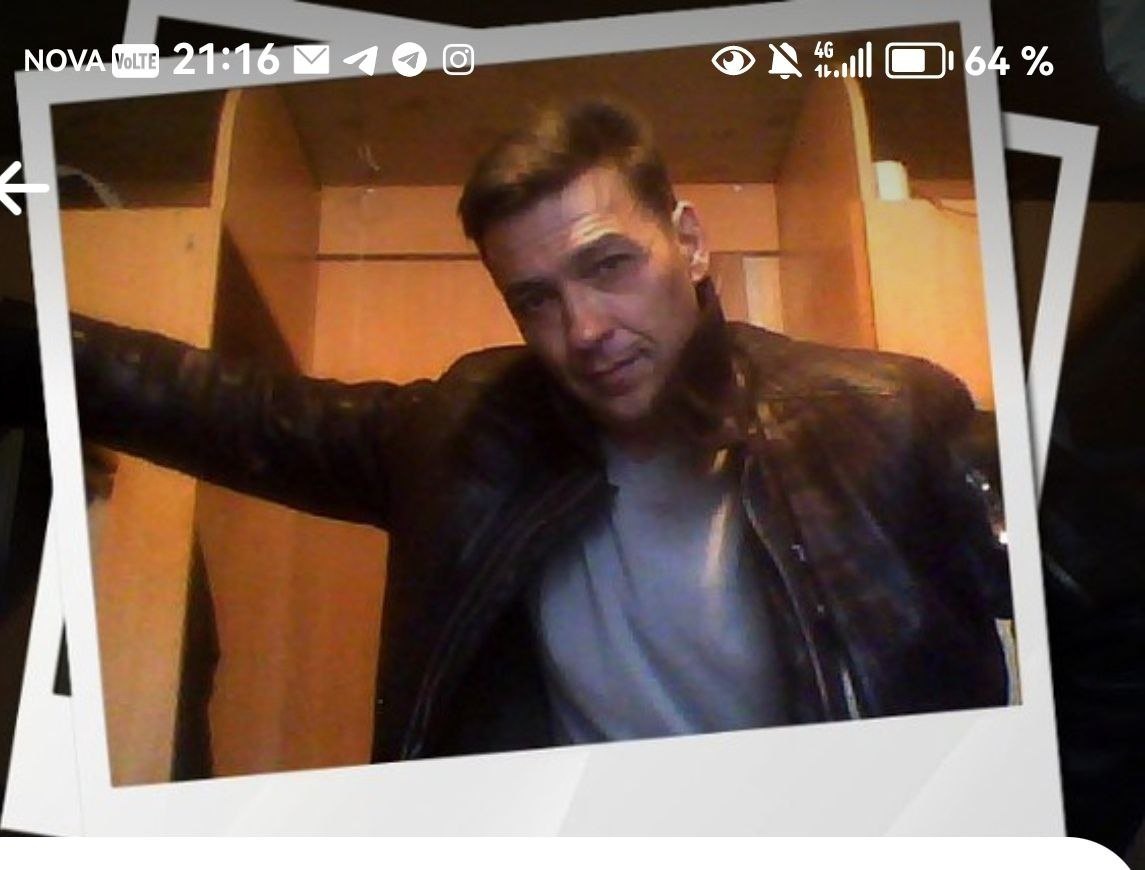Tap the battery status icon

[919, 60]
